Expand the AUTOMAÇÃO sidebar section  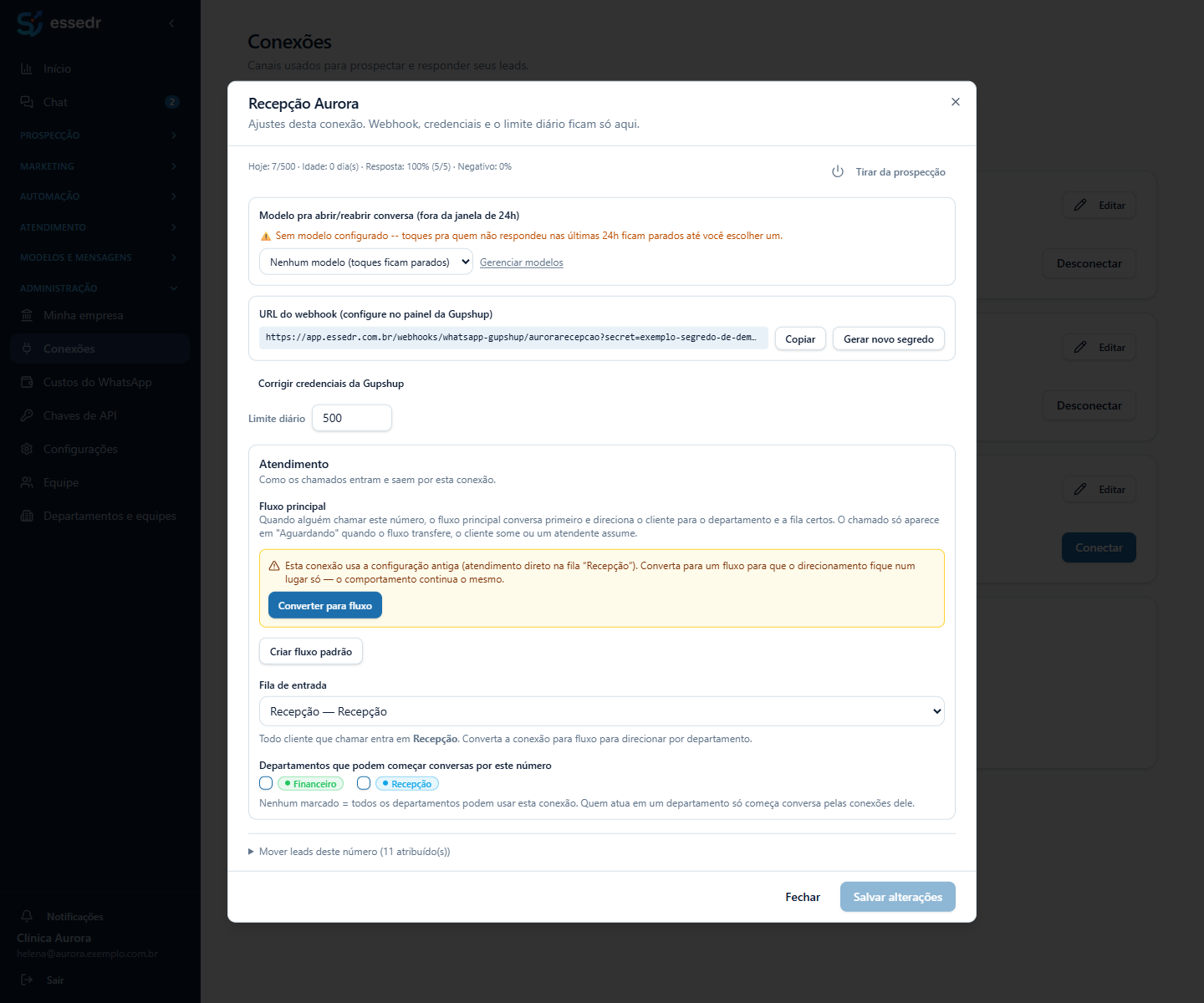point(100,196)
